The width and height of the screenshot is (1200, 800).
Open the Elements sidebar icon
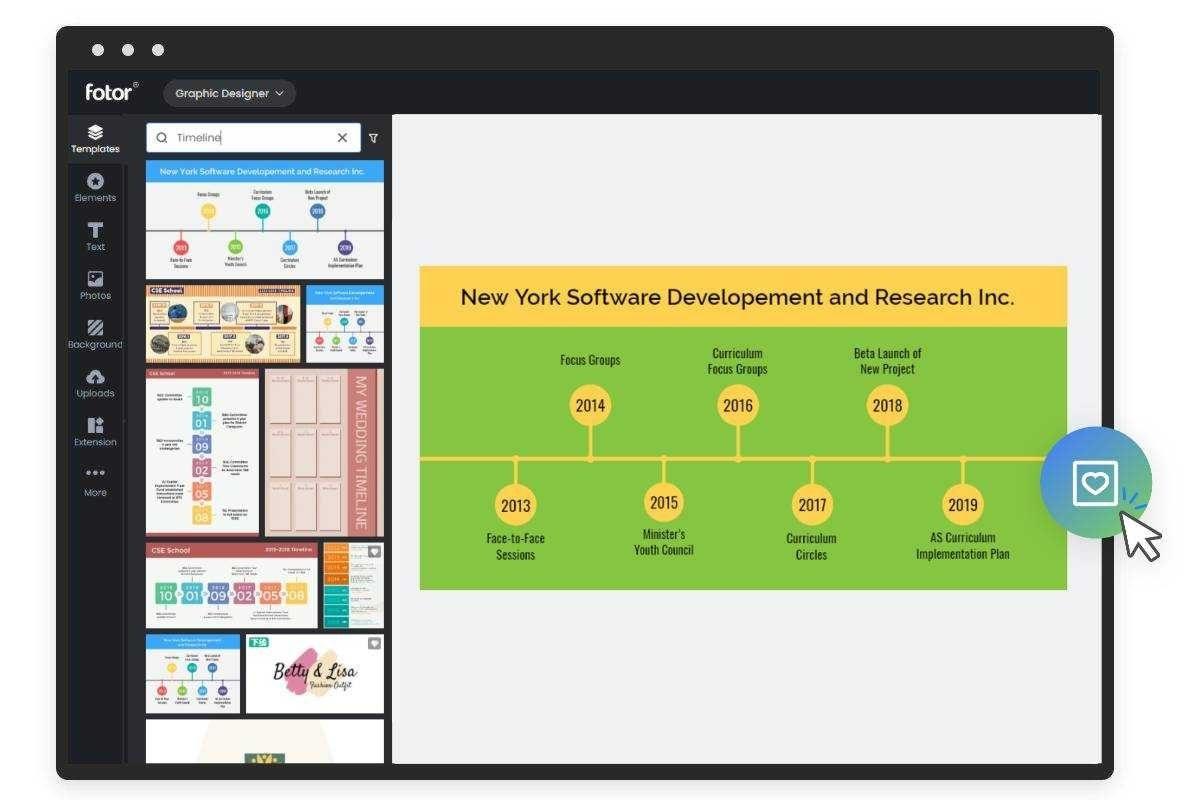(95, 188)
